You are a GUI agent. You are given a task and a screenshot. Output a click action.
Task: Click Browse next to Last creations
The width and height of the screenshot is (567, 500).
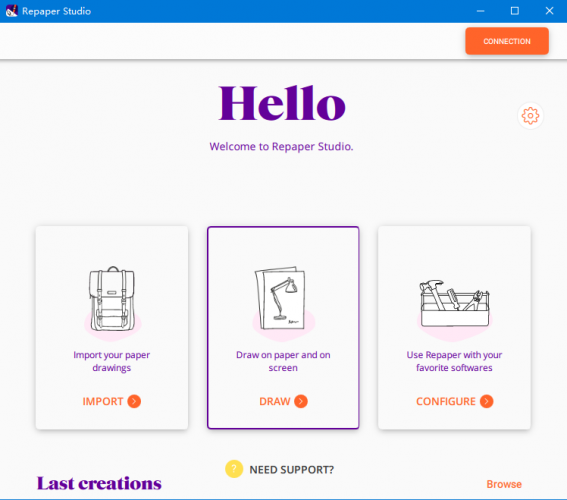[504, 484]
